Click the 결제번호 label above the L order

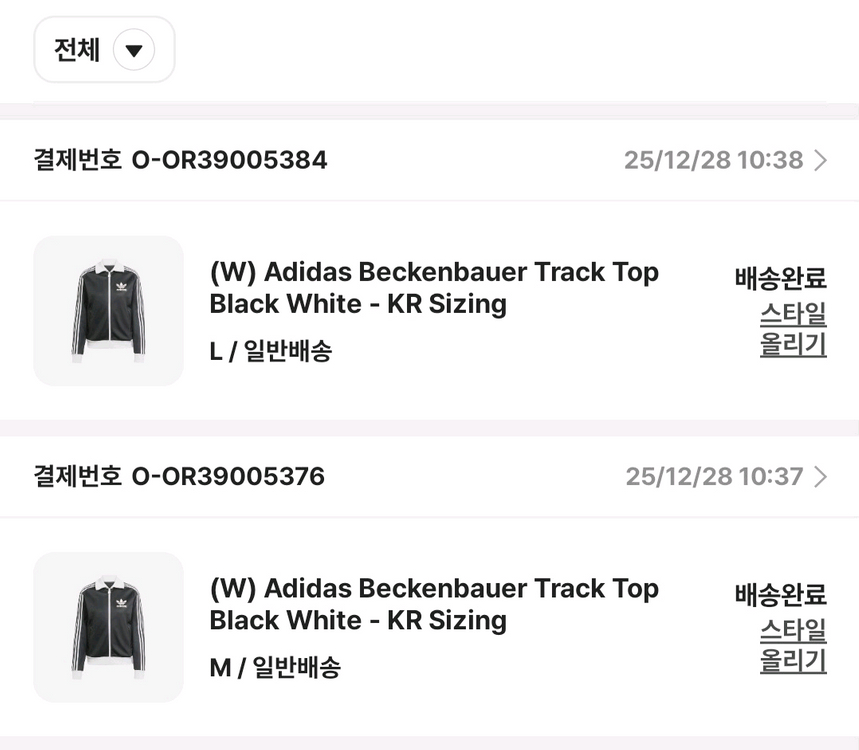[77, 160]
